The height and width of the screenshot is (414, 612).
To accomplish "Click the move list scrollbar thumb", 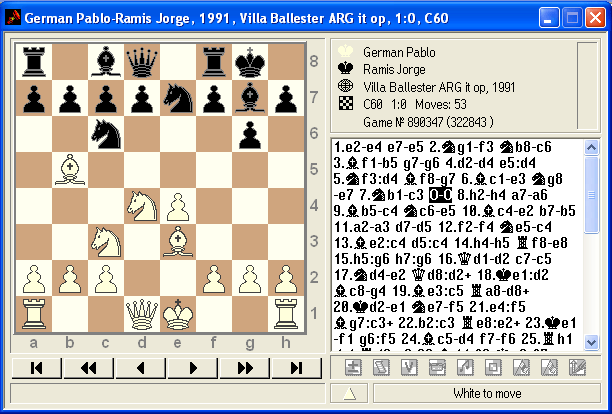I will tap(591, 194).
